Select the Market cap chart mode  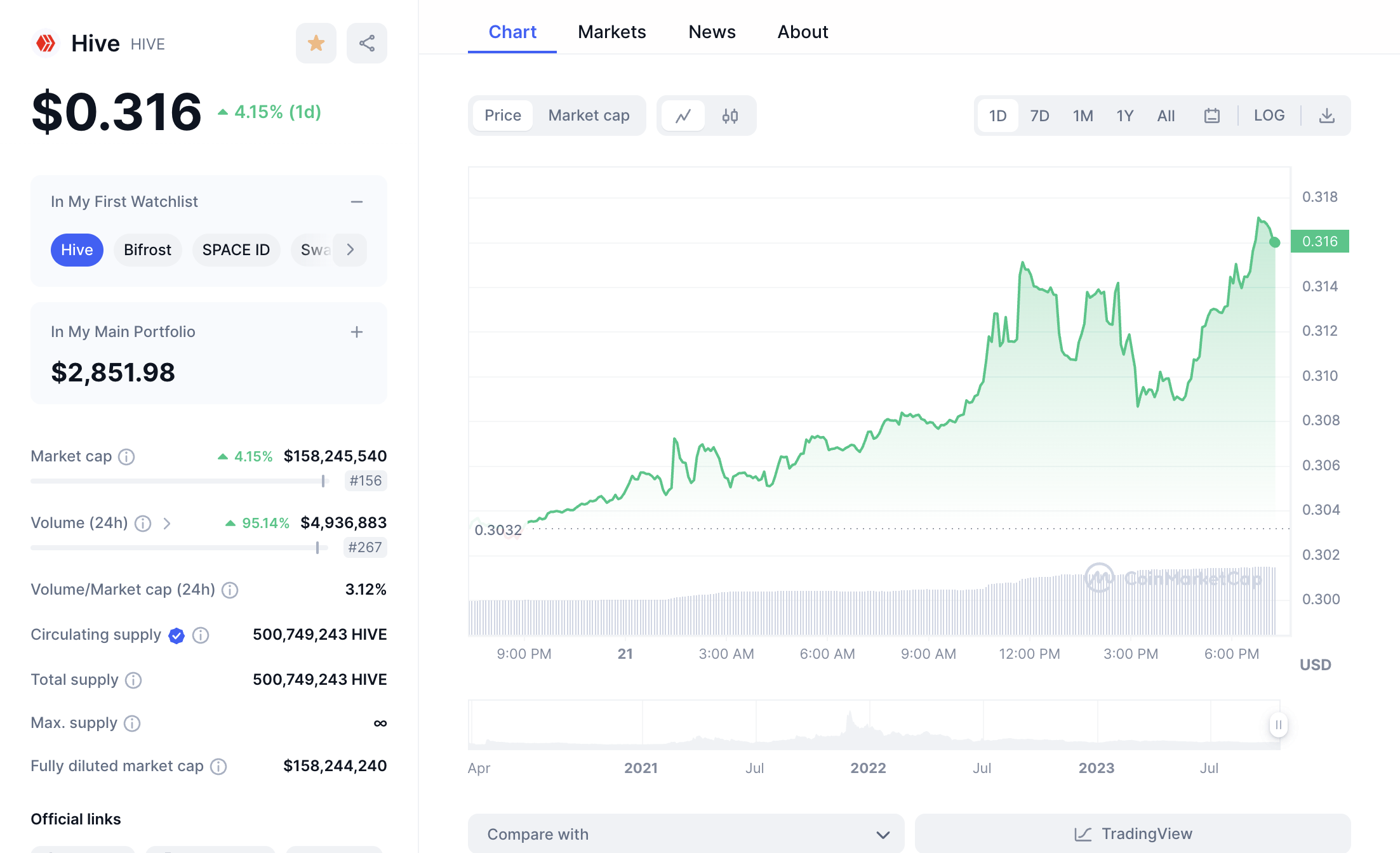(589, 116)
